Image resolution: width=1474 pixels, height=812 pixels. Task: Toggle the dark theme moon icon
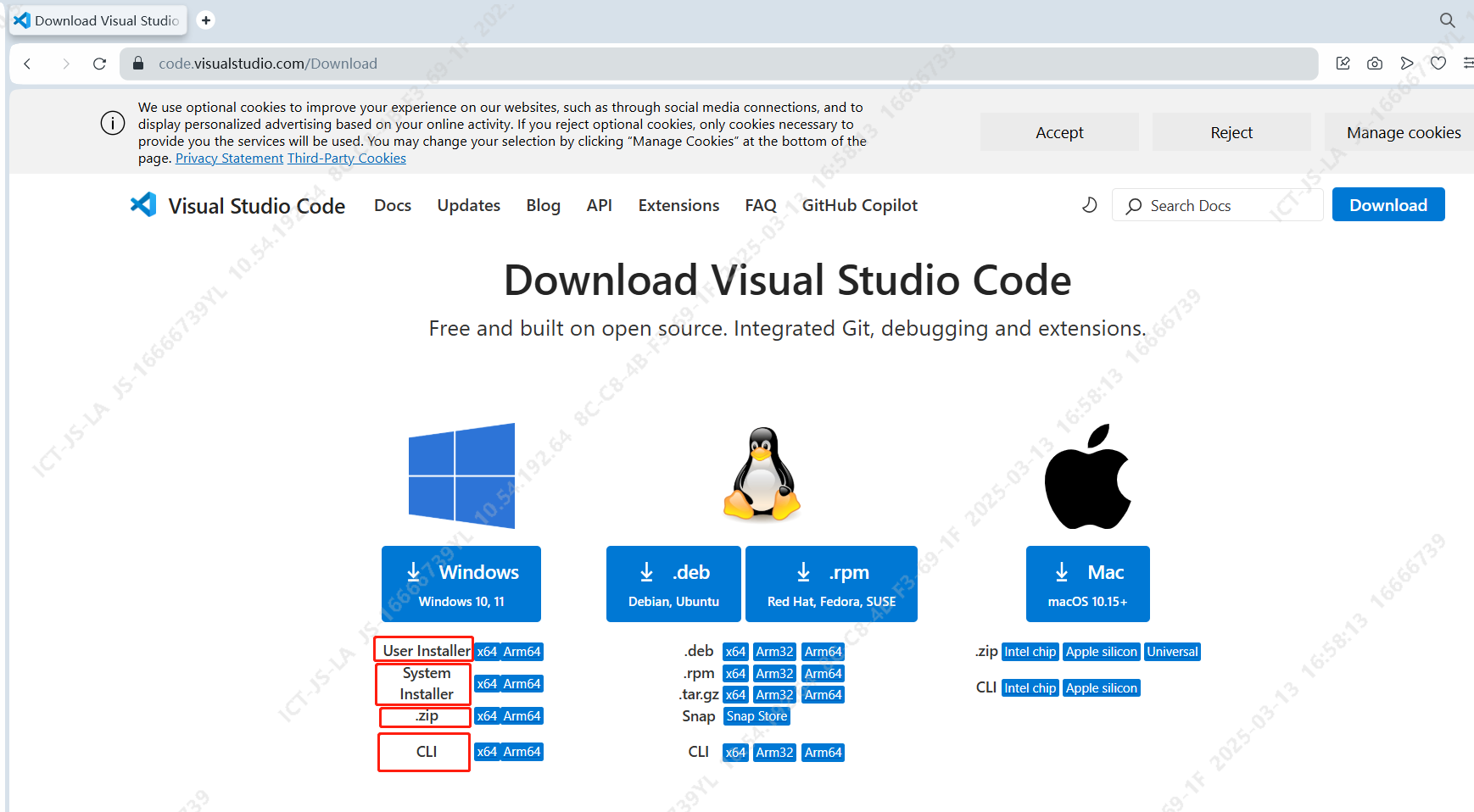(1090, 205)
